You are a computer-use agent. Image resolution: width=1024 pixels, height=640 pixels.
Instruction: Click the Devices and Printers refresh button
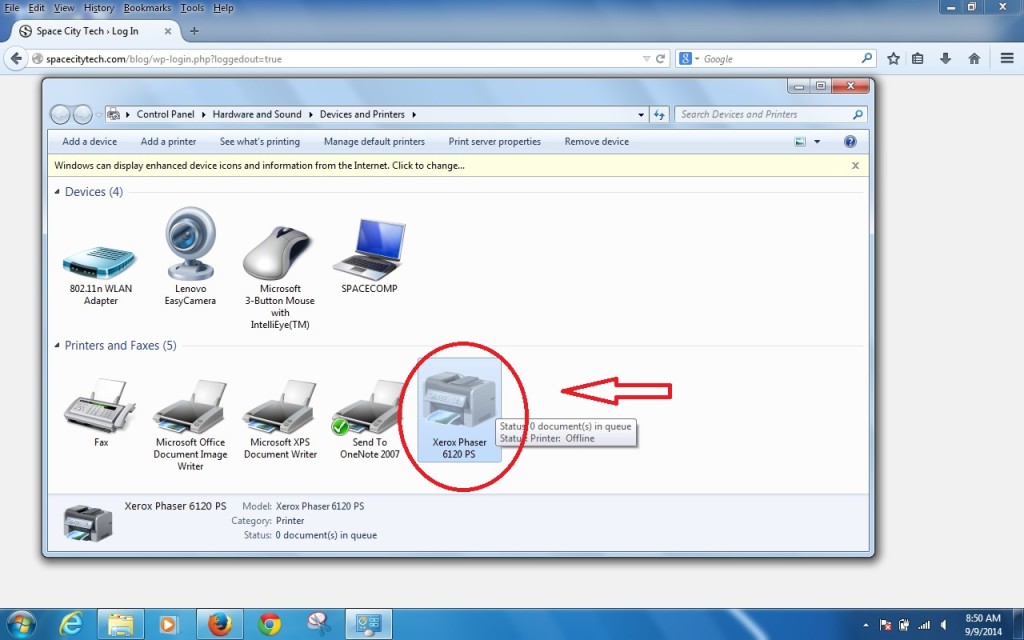coord(659,114)
